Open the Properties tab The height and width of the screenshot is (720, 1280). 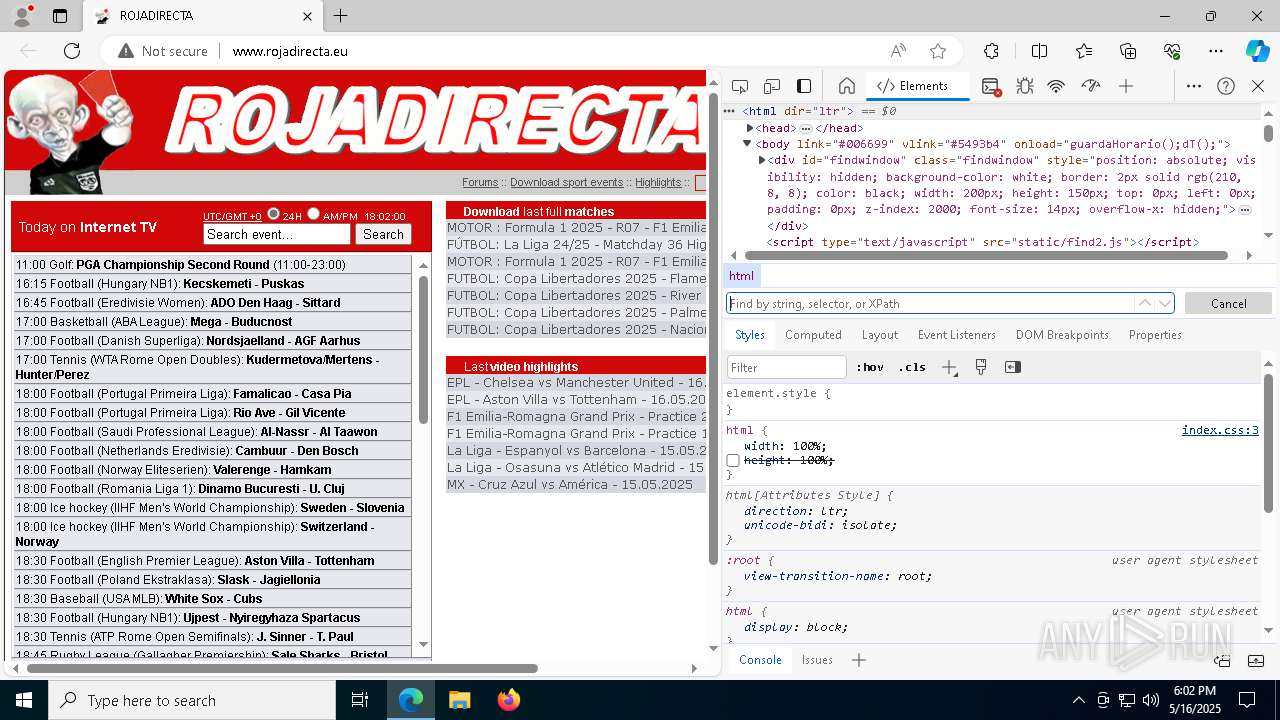click(x=1155, y=335)
